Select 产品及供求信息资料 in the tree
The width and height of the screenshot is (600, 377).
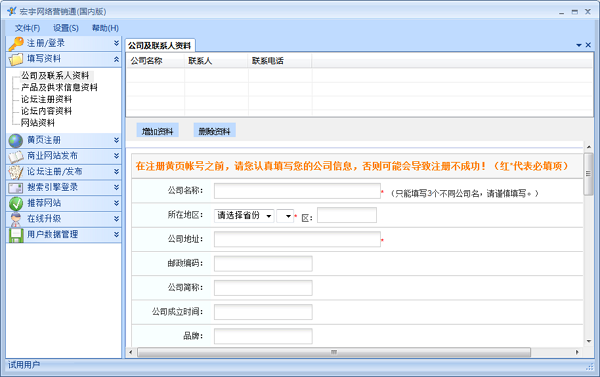click(x=59, y=87)
